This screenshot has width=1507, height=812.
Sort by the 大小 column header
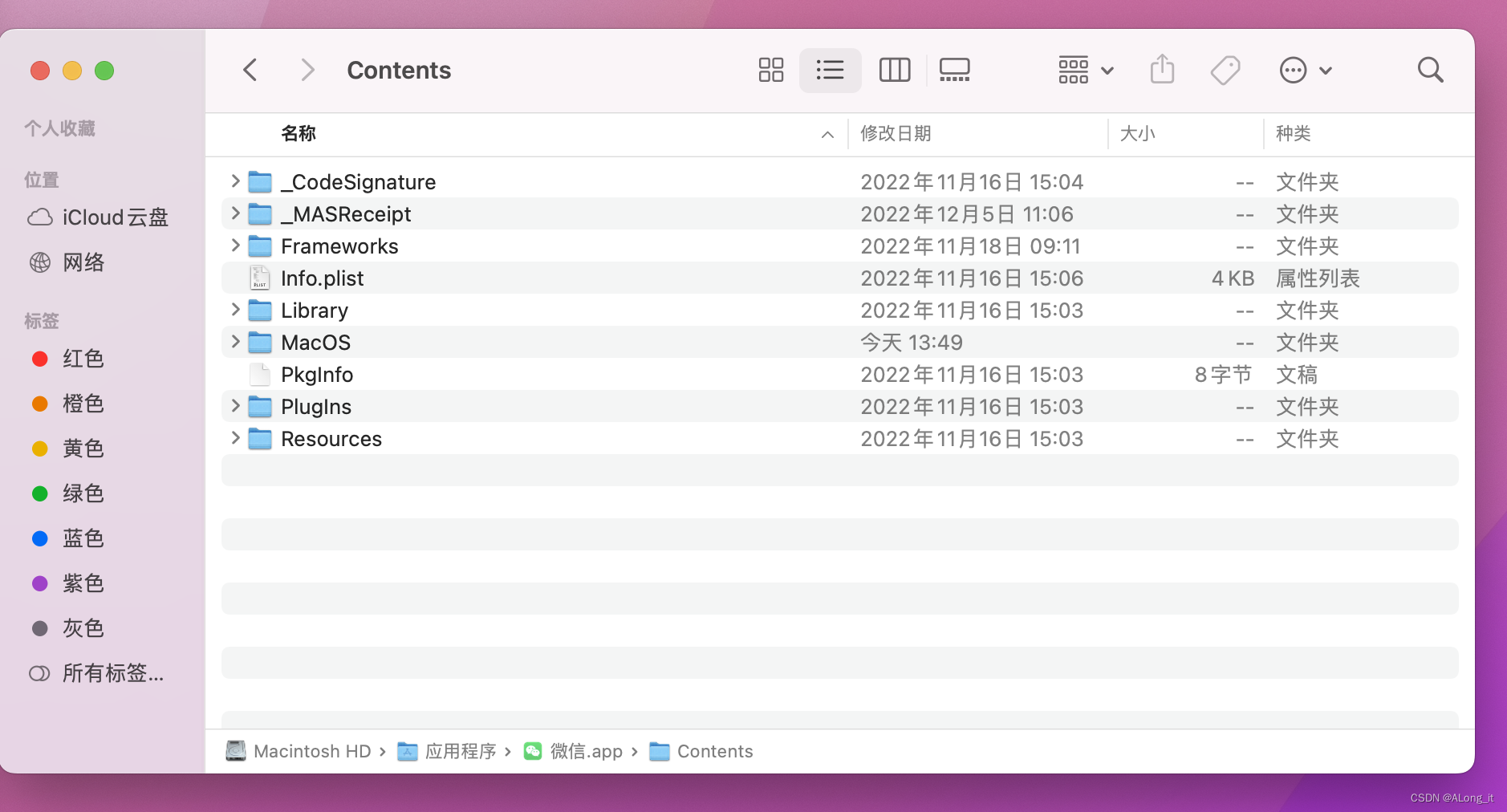tap(1137, 134)
